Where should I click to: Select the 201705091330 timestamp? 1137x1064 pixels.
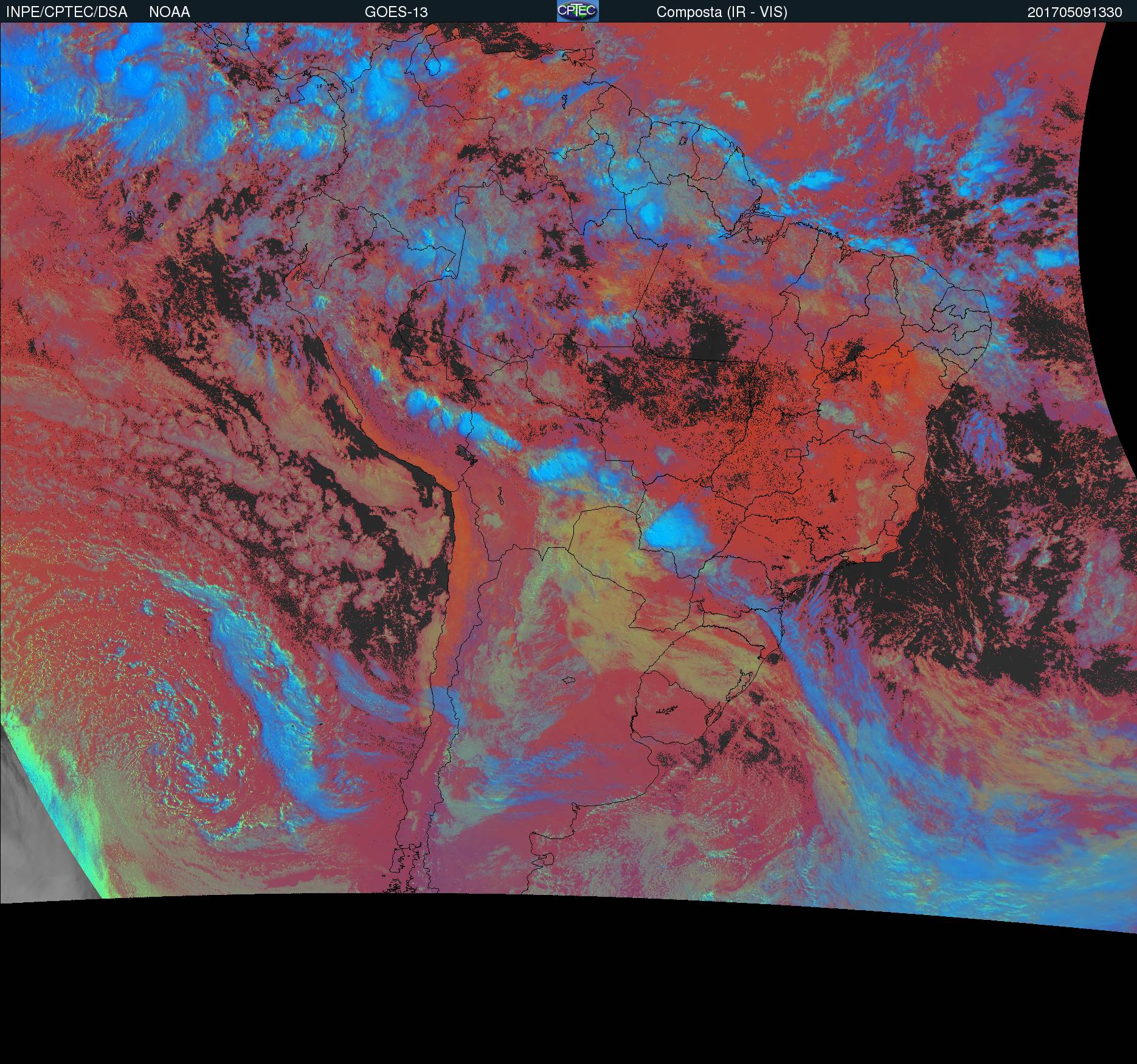[x=1075, y=12]
